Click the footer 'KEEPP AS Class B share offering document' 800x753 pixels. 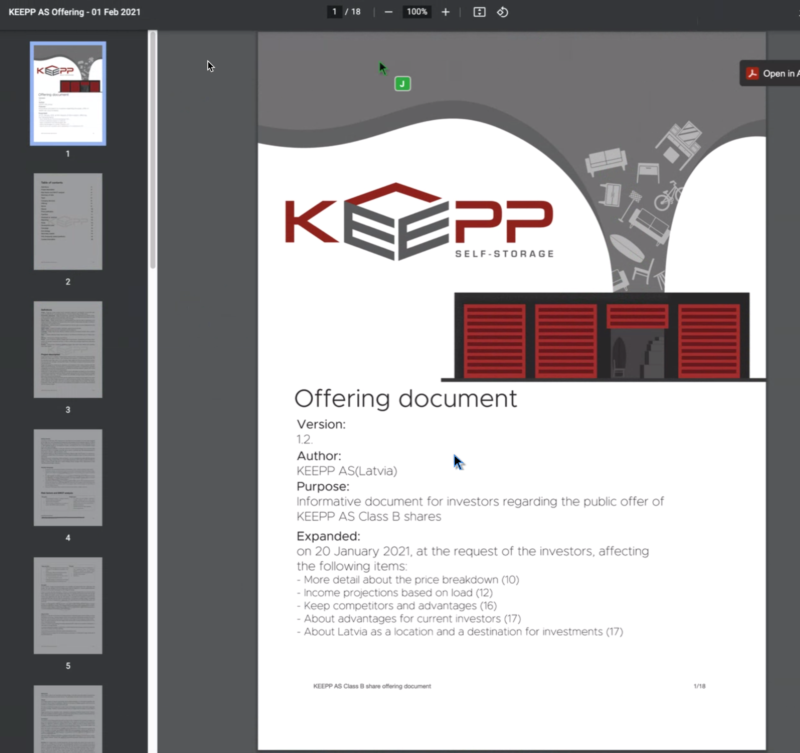pyautogui.click(x=372, y=686)
